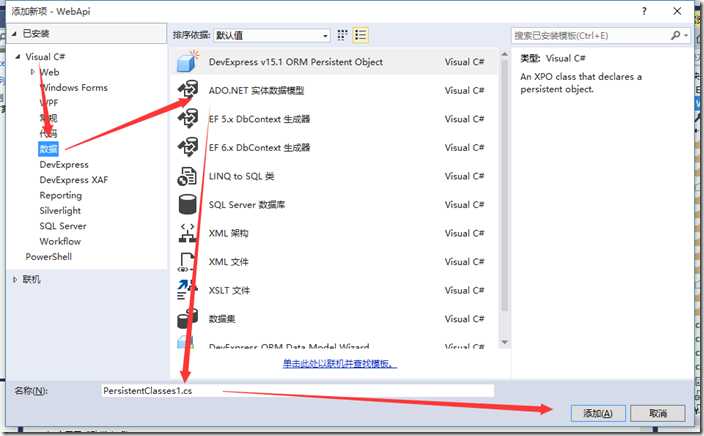Select DevExpress in the tree
The width and height of the screenshot is (704, 436).
tap(64, 165)
